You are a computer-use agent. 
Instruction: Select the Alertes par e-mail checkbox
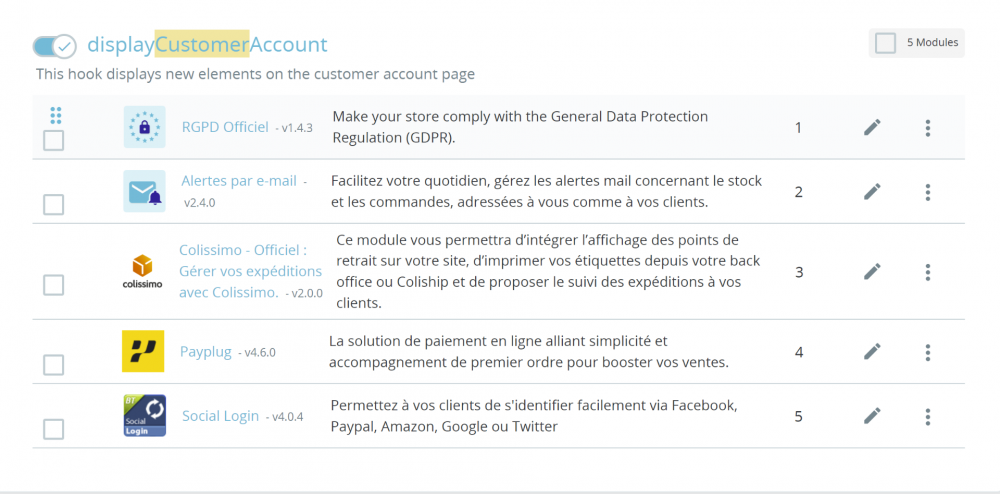(54, 205)
